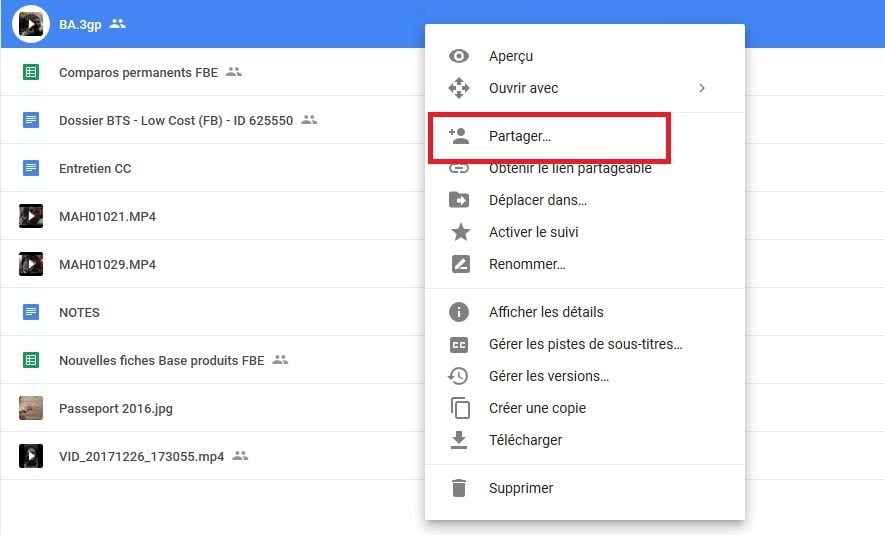Select Dossier BTS - Low Cost (FB) name

[176, 120]
